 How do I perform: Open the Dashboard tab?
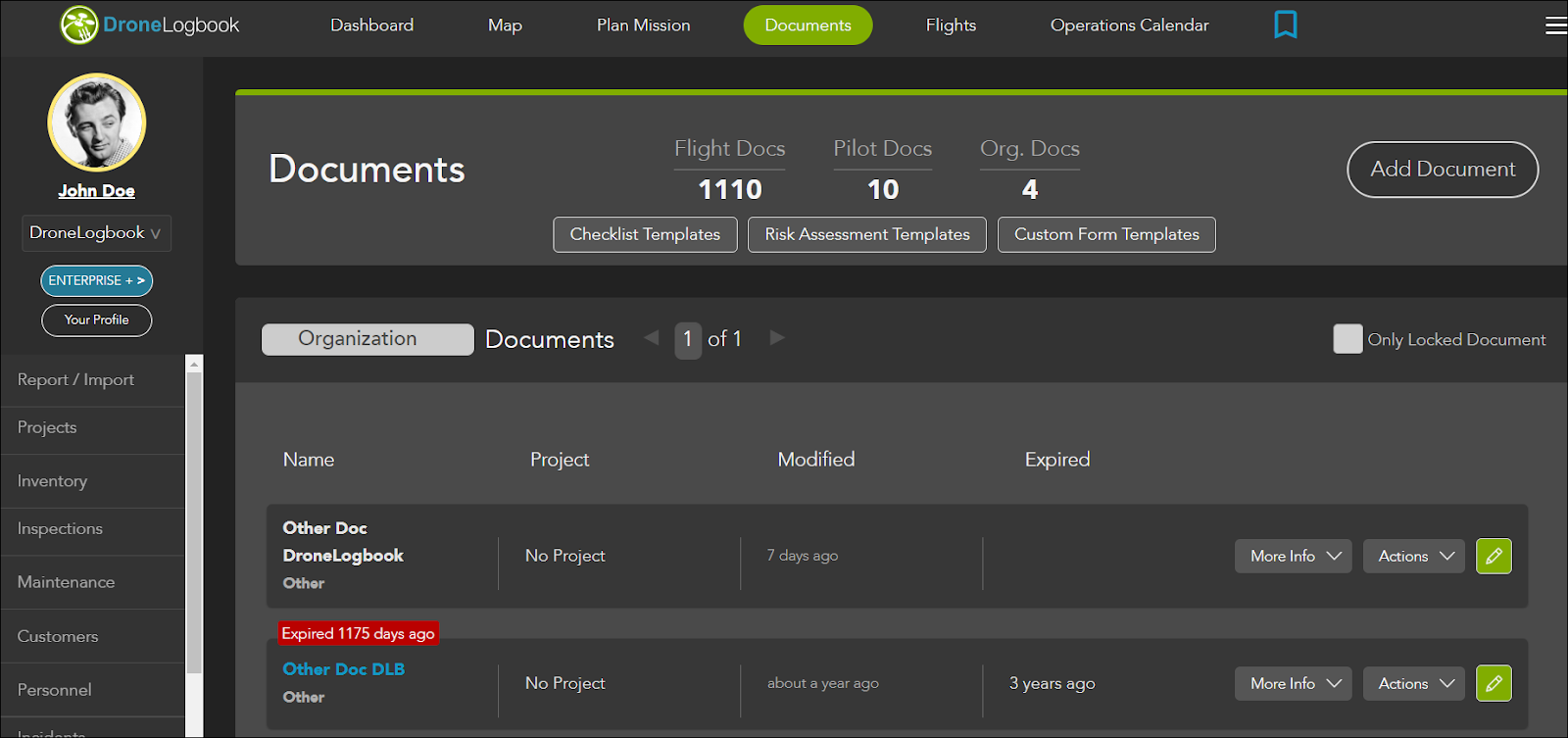click(x=371, y=25)
